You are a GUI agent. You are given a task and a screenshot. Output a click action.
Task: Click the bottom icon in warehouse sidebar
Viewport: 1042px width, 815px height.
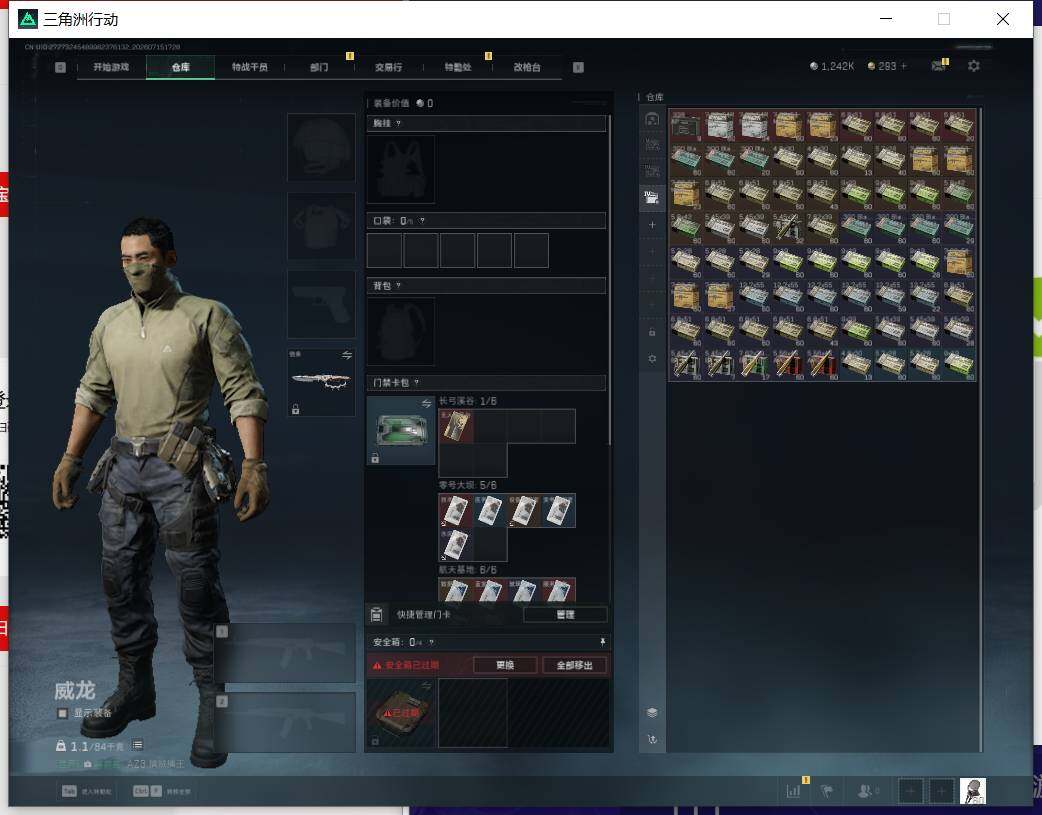point(652,739)
